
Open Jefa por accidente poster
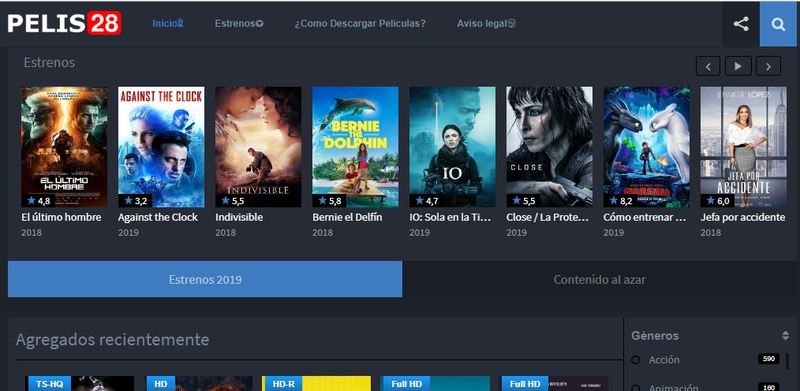[743, 146]
